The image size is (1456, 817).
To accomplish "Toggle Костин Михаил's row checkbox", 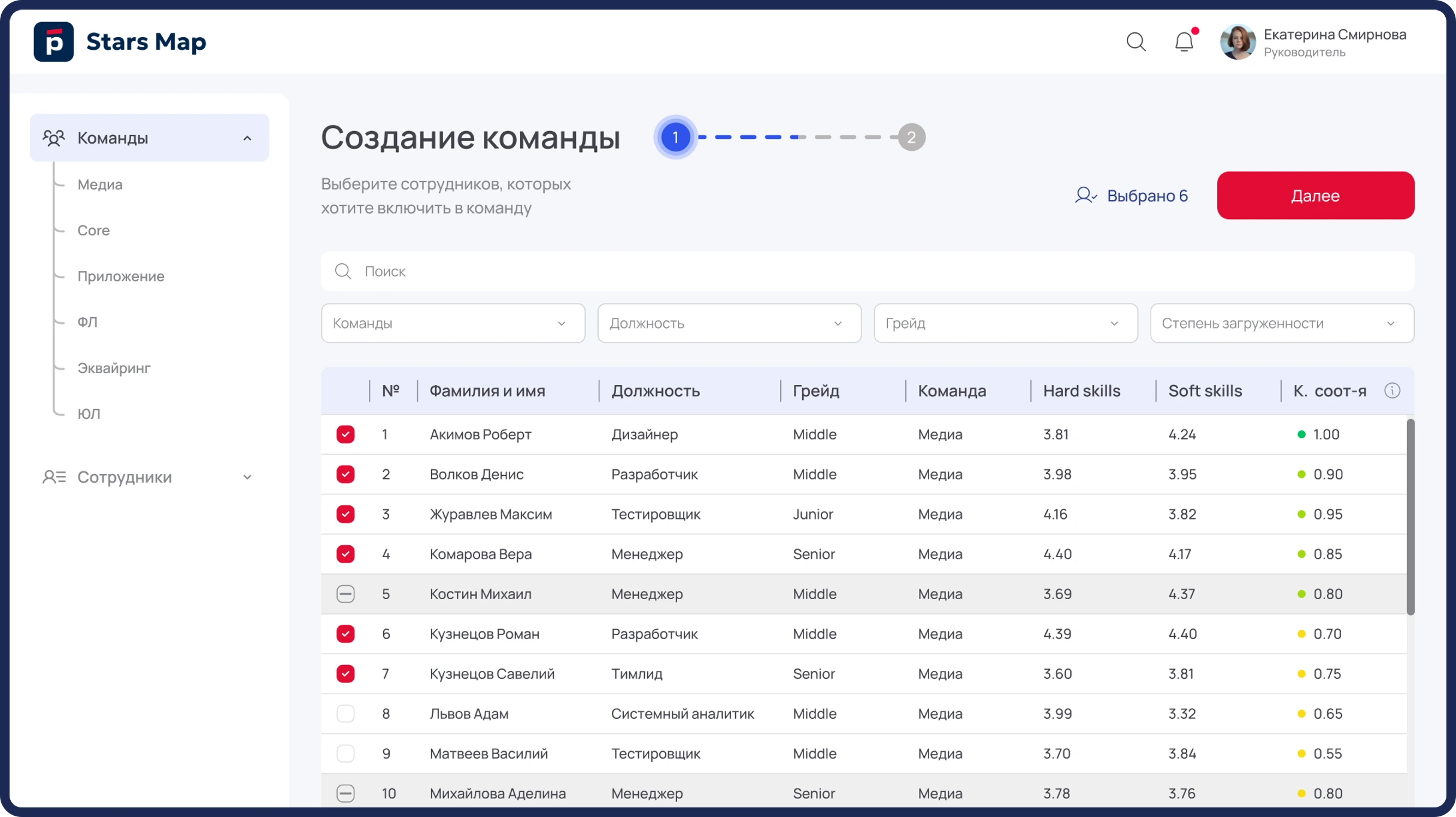I will (x=345, y=594).
